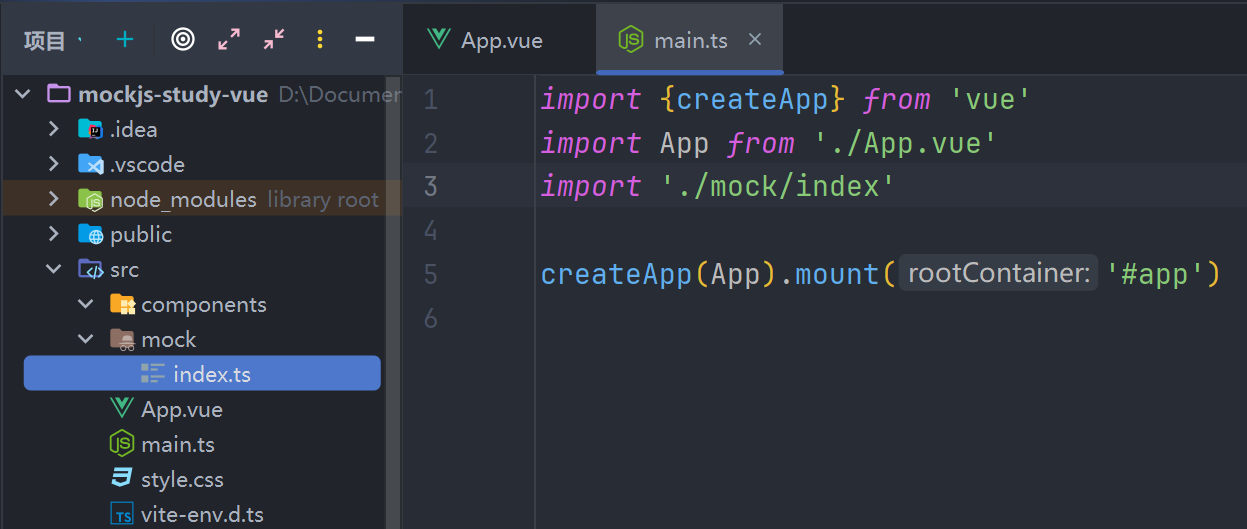Open the project panel options three-dot menu
1247x529 pixels.
320,39
